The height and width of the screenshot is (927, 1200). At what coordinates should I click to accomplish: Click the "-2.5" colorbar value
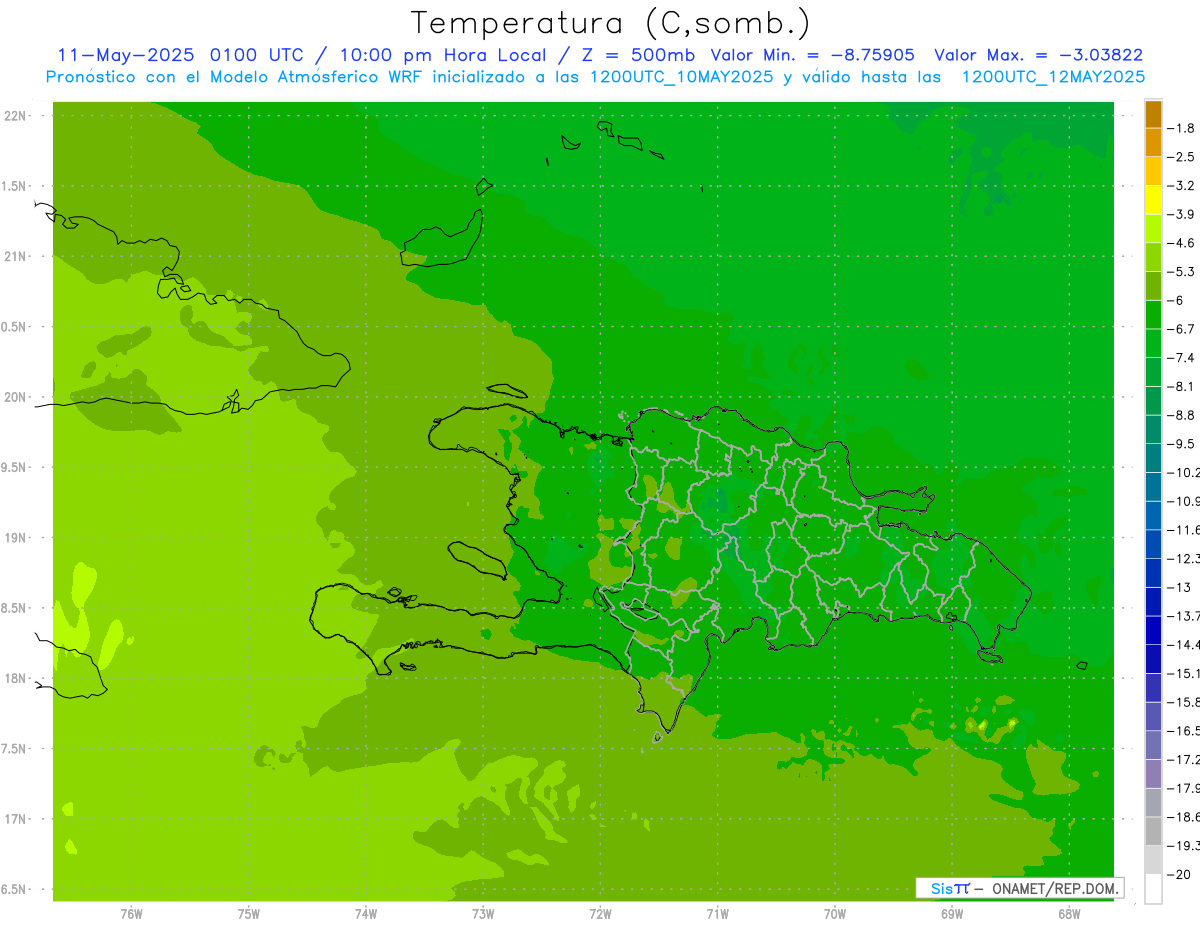click(1182, 157)
